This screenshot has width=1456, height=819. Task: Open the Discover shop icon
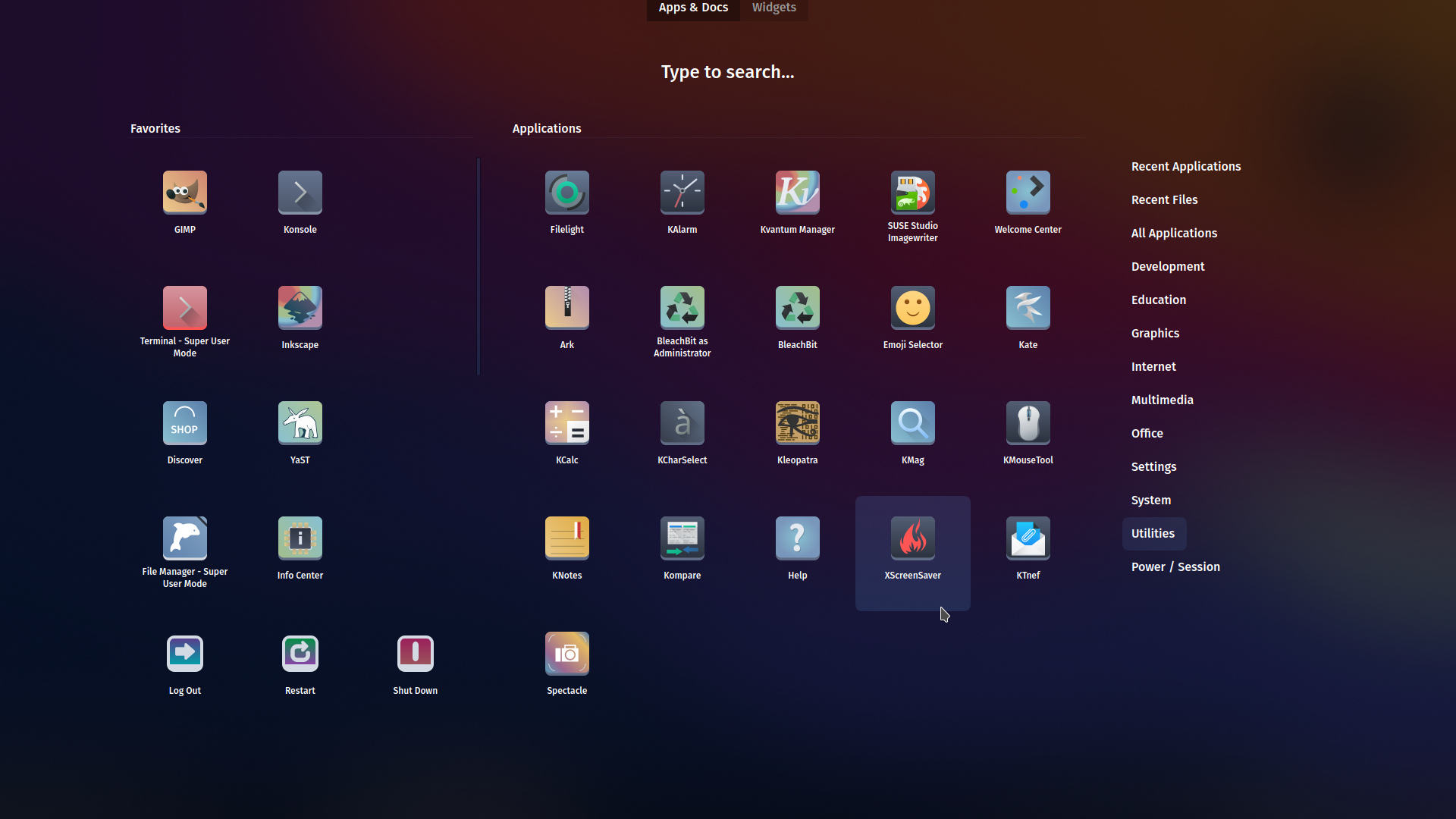click(x=185, y=424)
